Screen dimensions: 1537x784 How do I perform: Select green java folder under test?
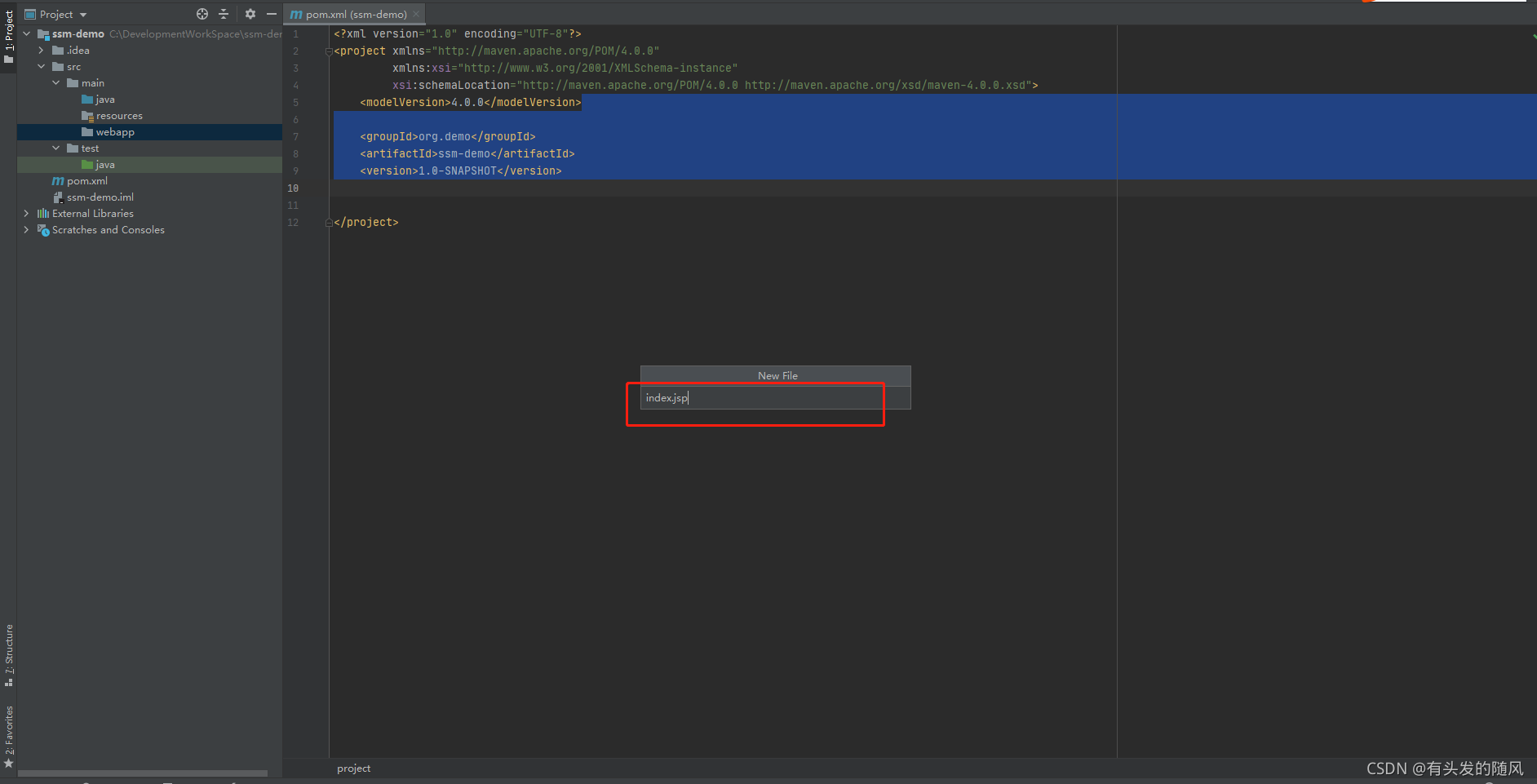click(150, 164)
